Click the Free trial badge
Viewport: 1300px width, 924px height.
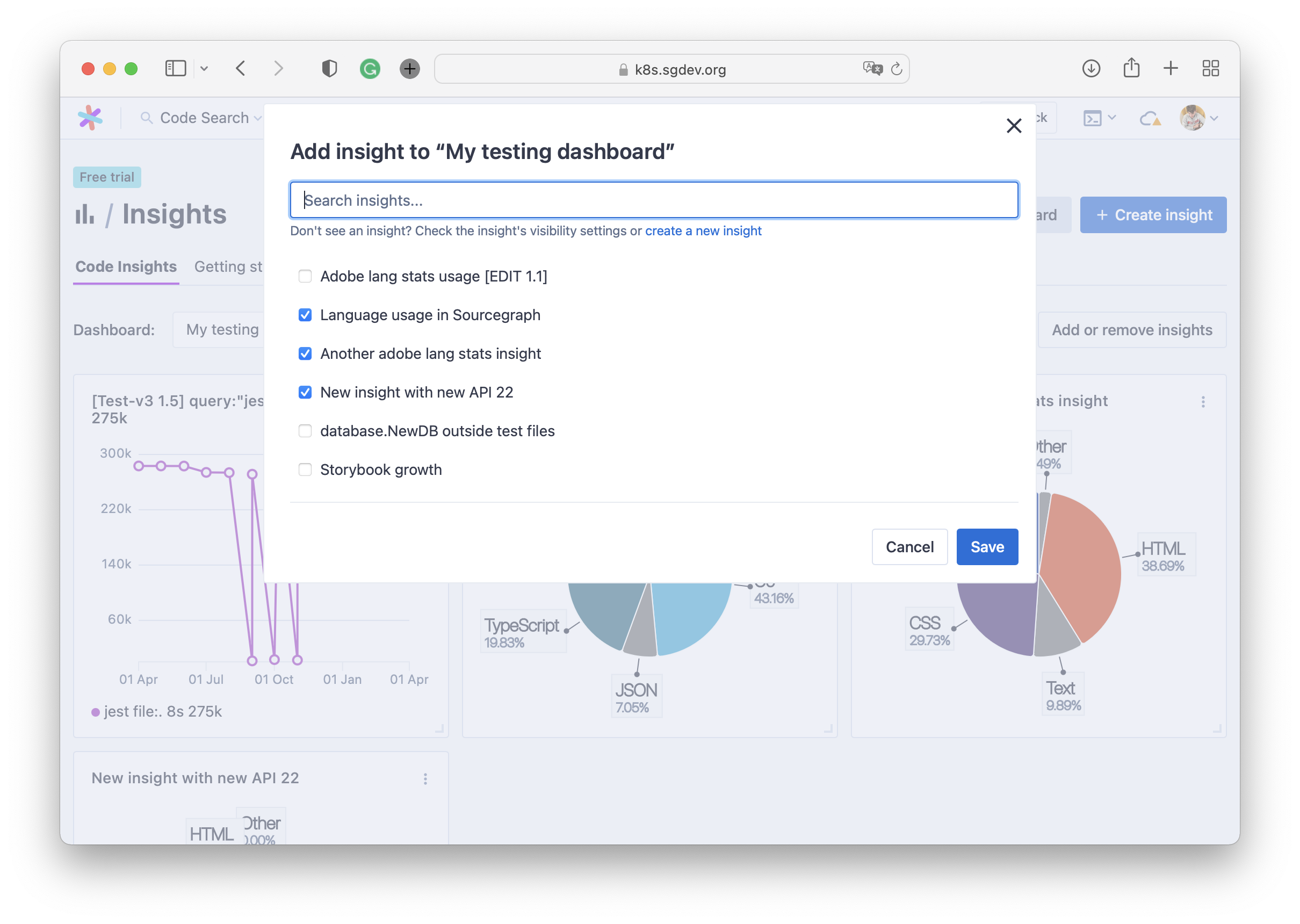(x=107, y=177)
